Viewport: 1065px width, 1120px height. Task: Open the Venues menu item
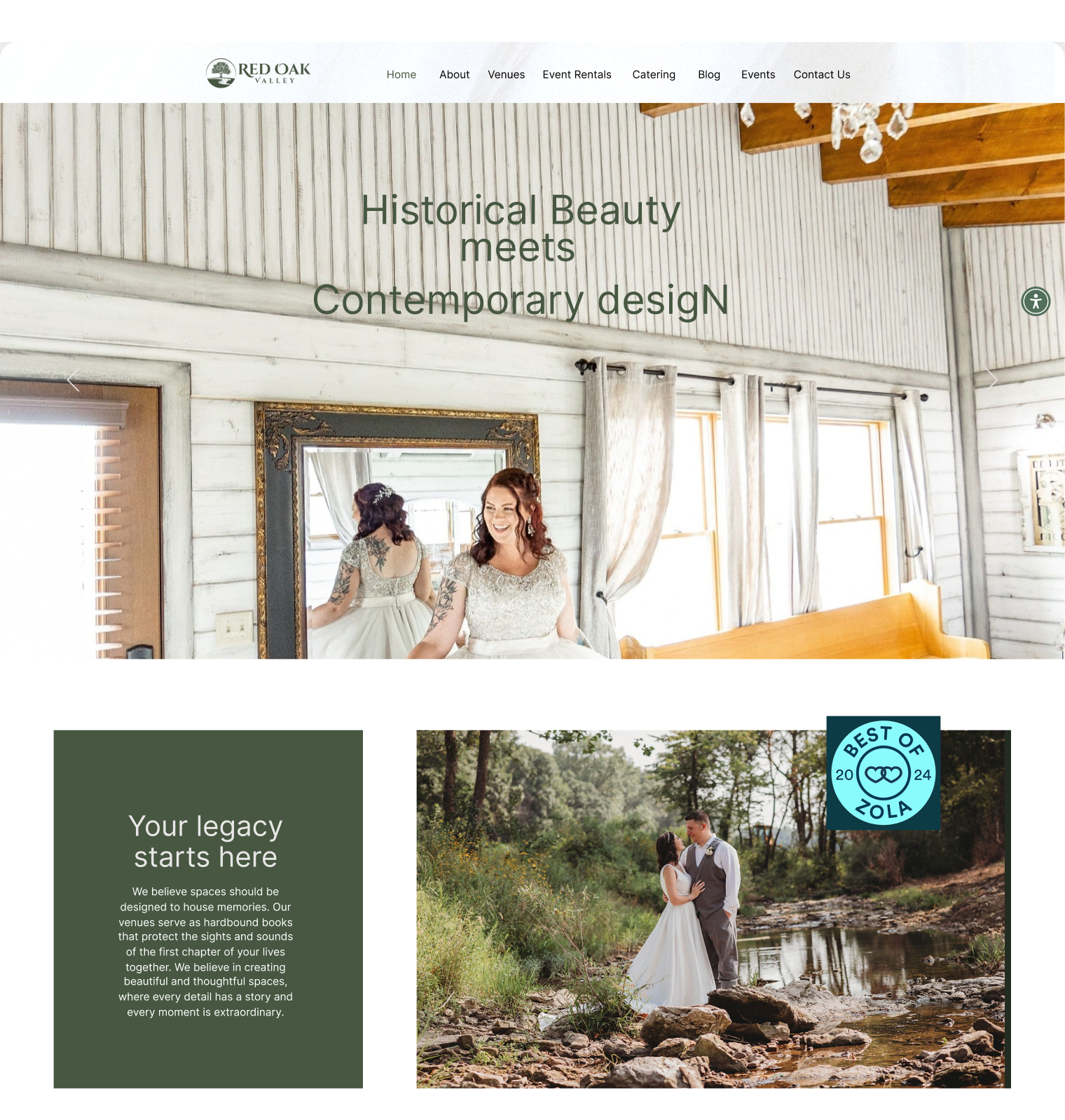pos(506,74)
